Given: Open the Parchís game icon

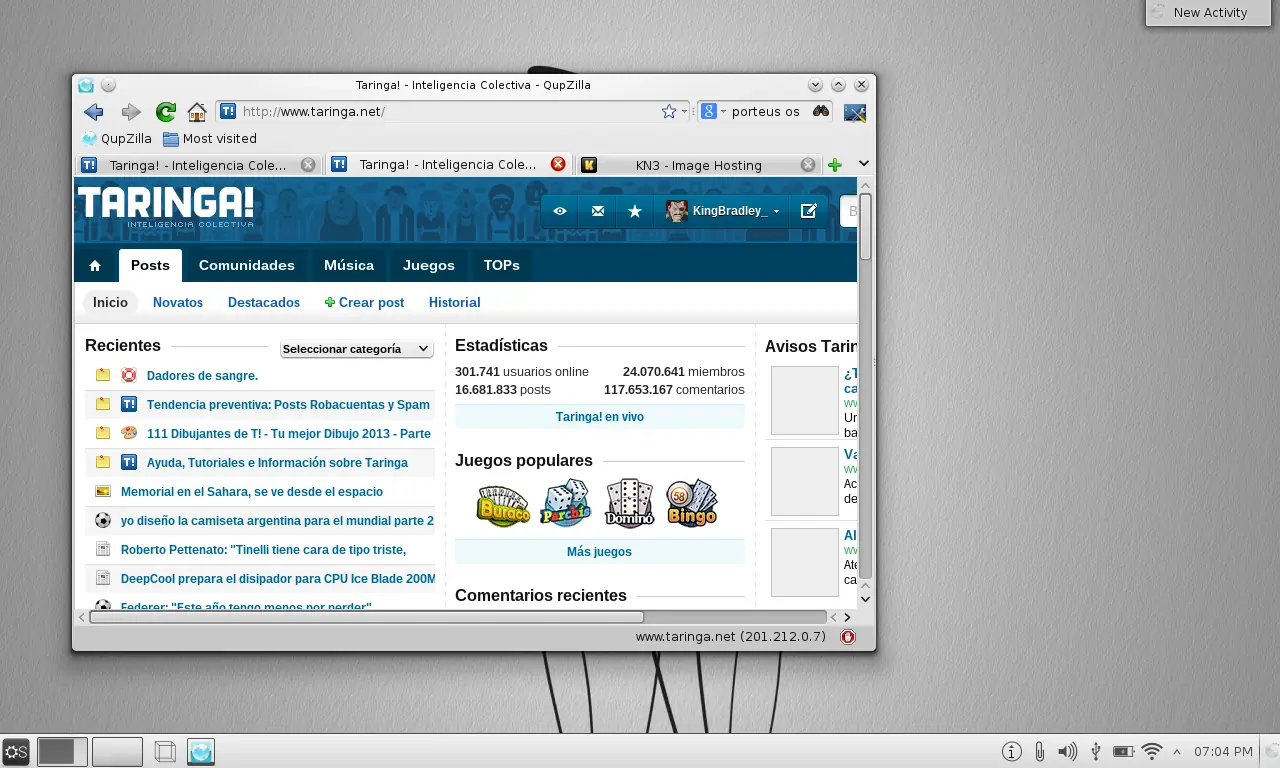Looking at the screenshot, I should tap(566, 503).
